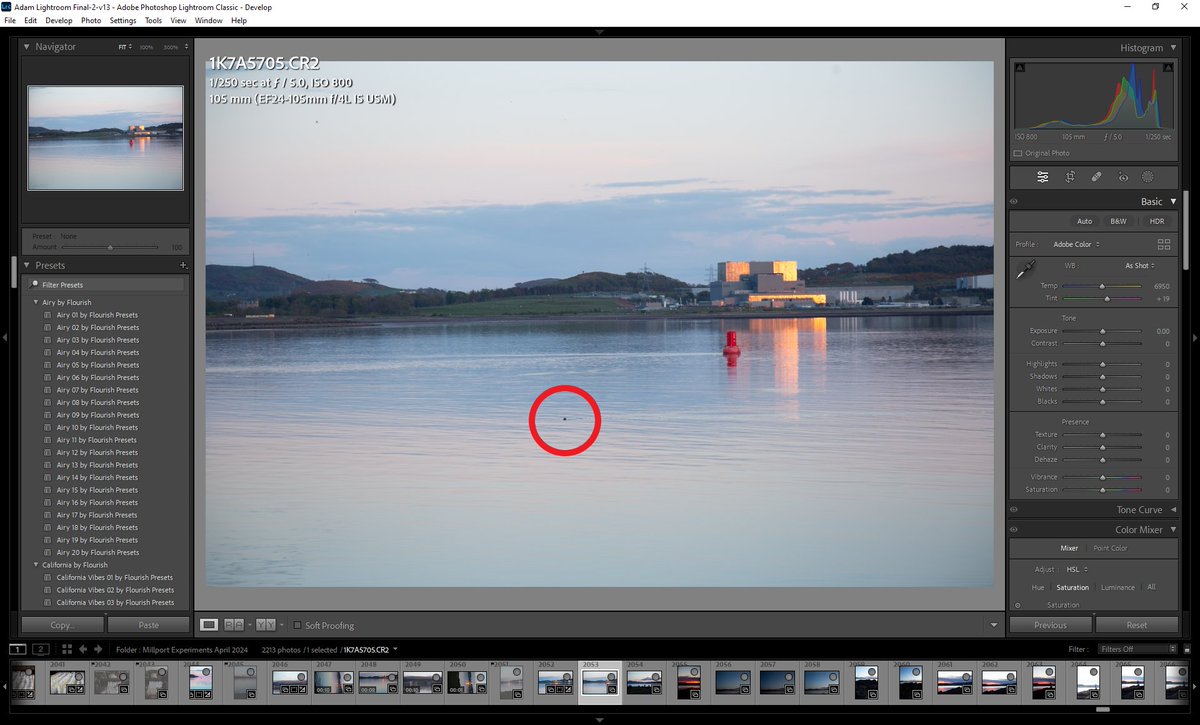The height and width of the screenshot is (725, 1200).
Task: Click the Reset button
Action: 1136,625
